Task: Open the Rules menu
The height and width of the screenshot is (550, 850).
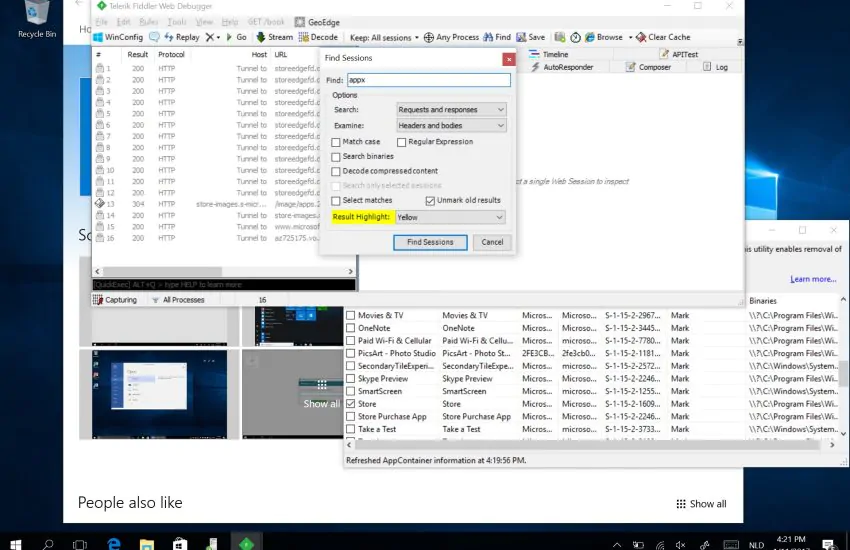Action: point(149,22)
